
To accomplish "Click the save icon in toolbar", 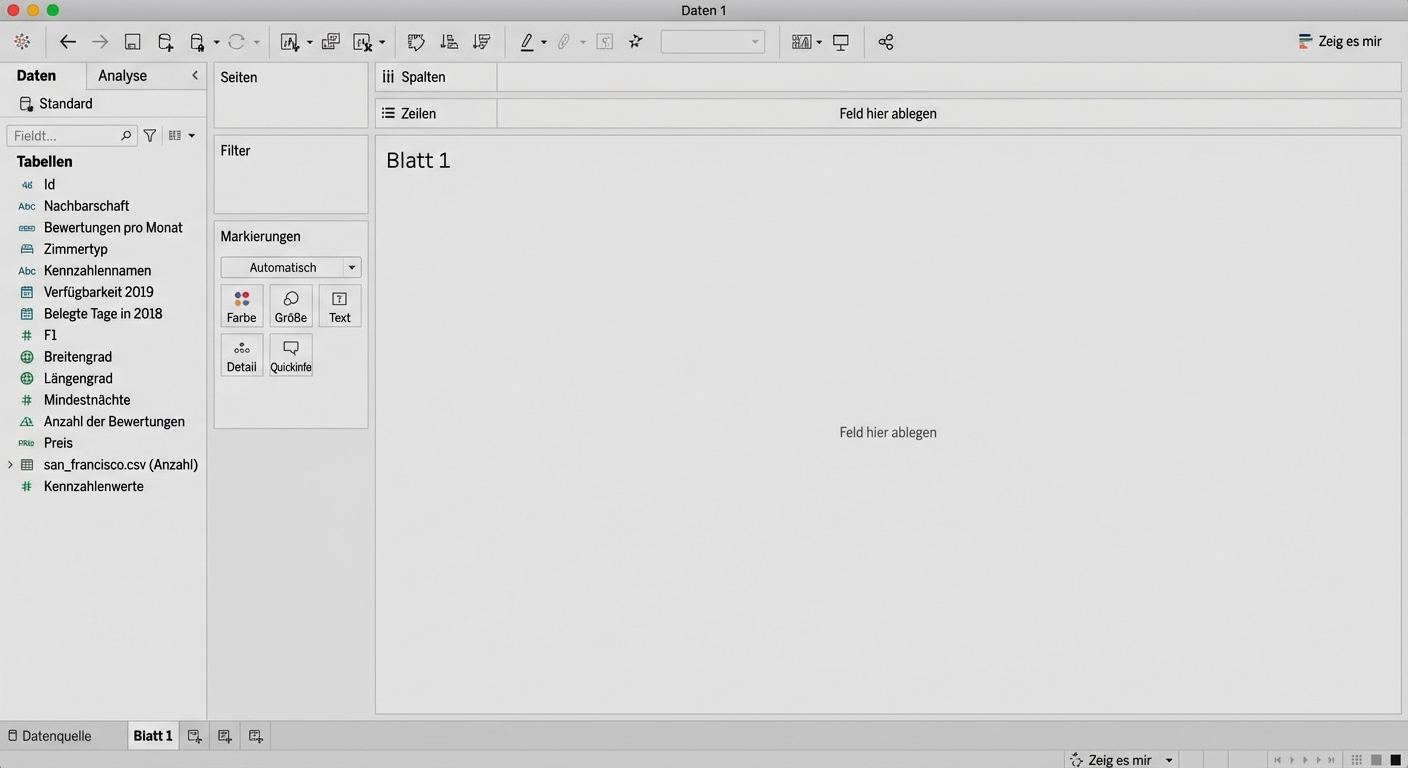I will (x=132, y=42).
